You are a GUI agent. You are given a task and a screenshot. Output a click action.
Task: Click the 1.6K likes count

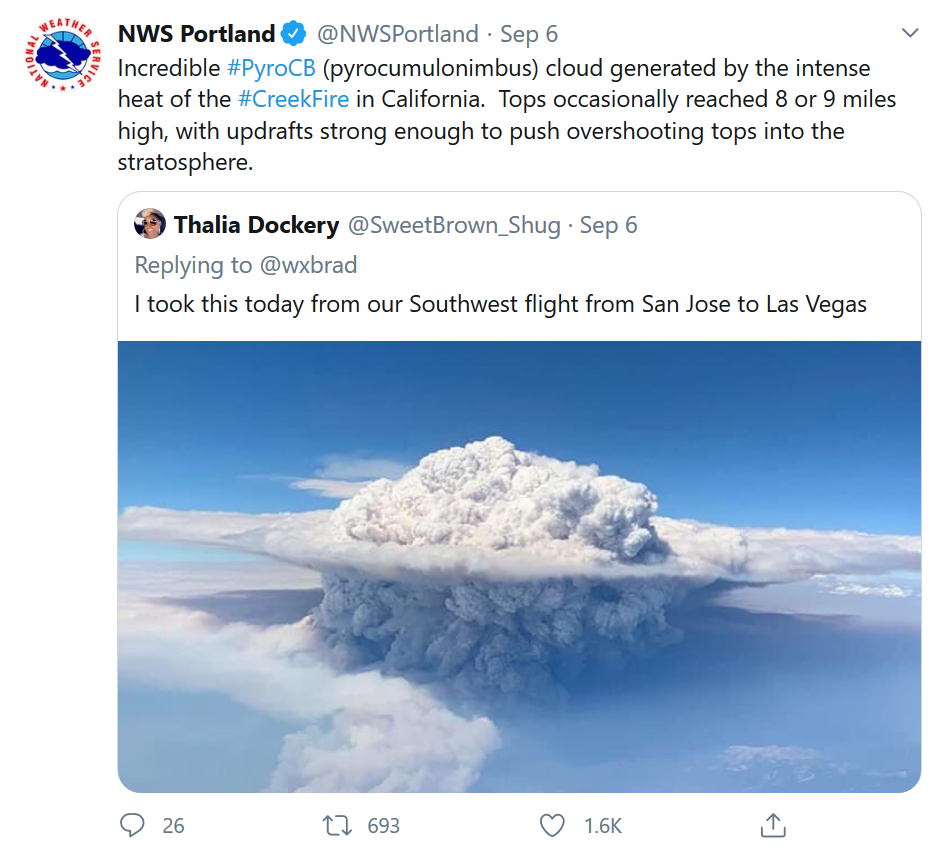603,825
